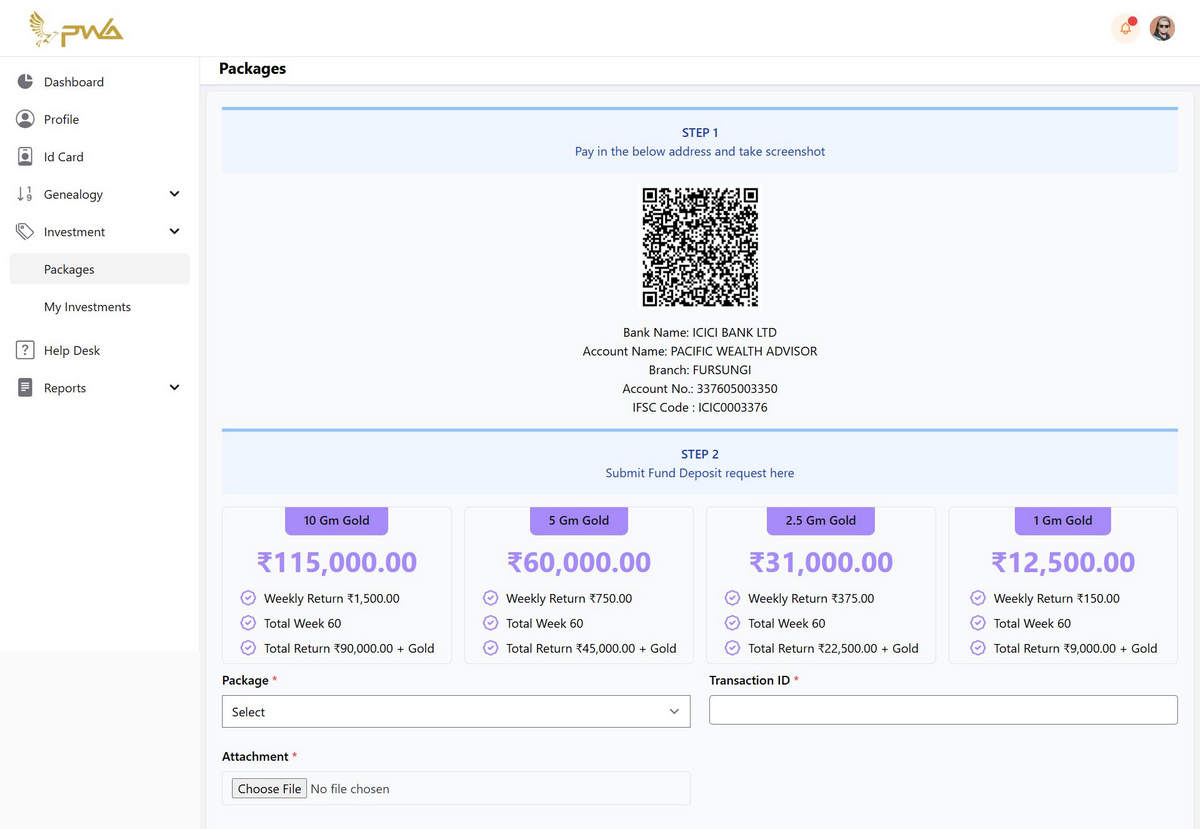Viewport: 1200px width, 829px height.
Task: Click the Id Card badge icon
Action: [x=25, y=157]
